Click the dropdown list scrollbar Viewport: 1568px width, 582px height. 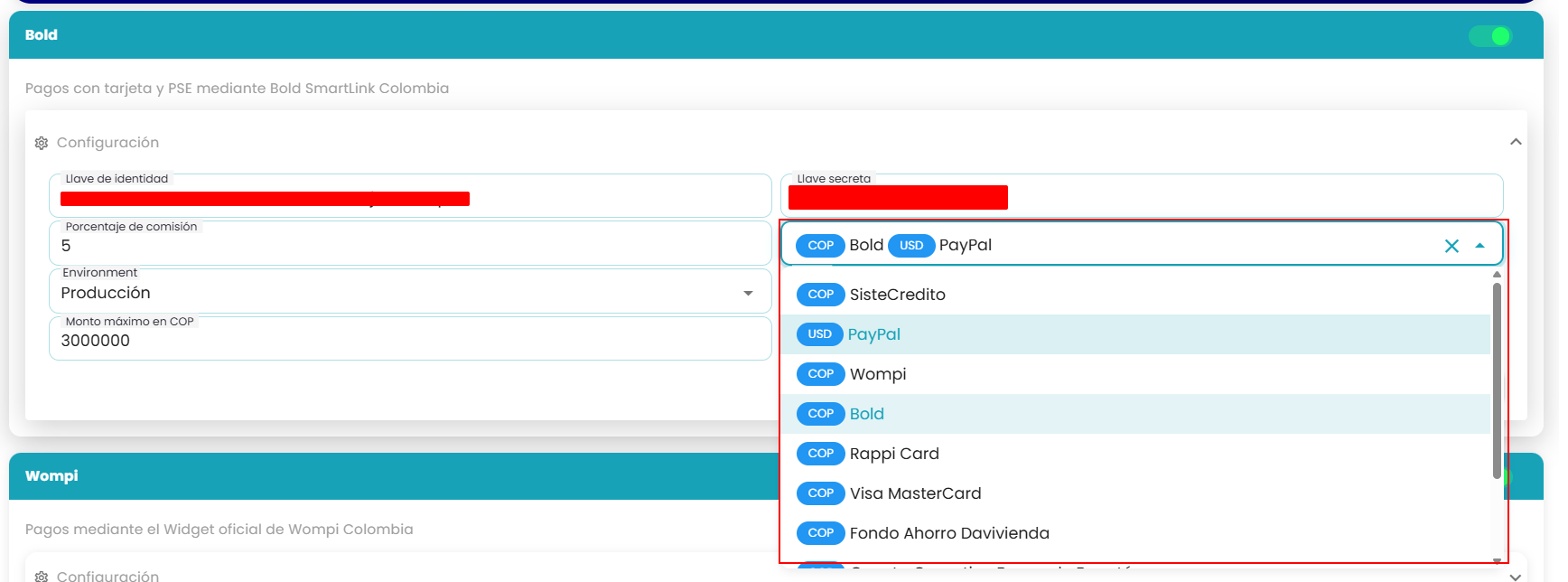(1497, 380)
